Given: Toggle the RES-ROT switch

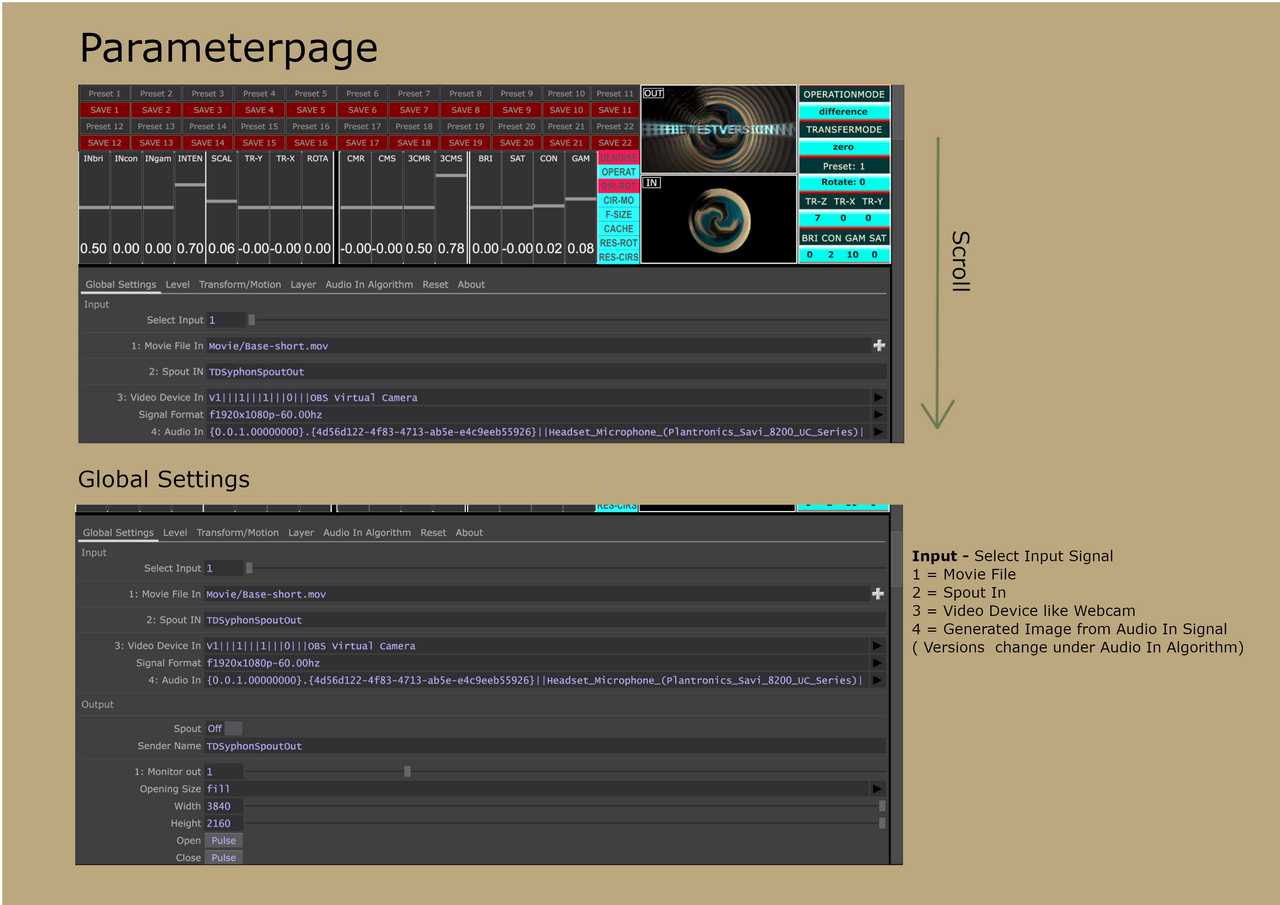Looking at the screenshot, I should point(618,243).
